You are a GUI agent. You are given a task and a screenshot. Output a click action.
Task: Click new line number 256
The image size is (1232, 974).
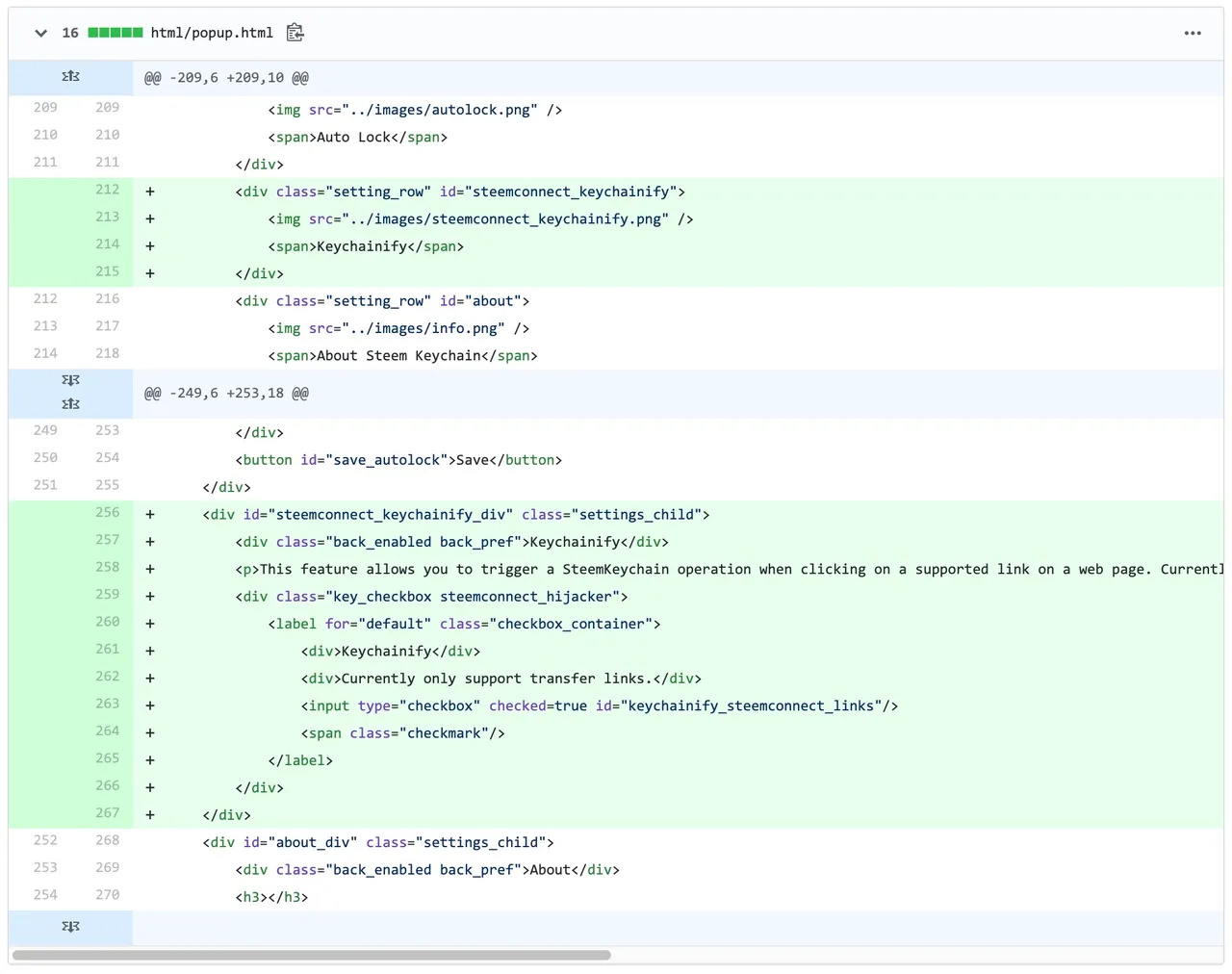[x=108, y=512]
